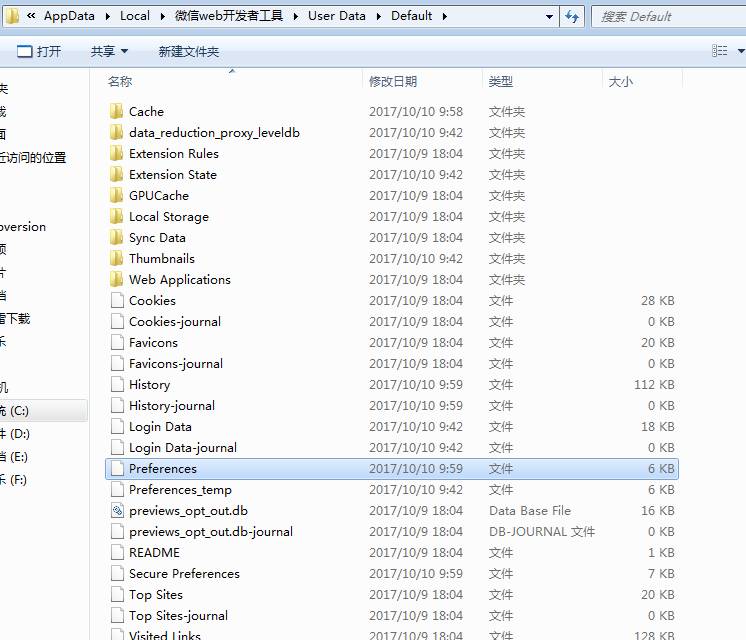
Task: Click the Cache folder icon
Action: (x=116, y=111)
